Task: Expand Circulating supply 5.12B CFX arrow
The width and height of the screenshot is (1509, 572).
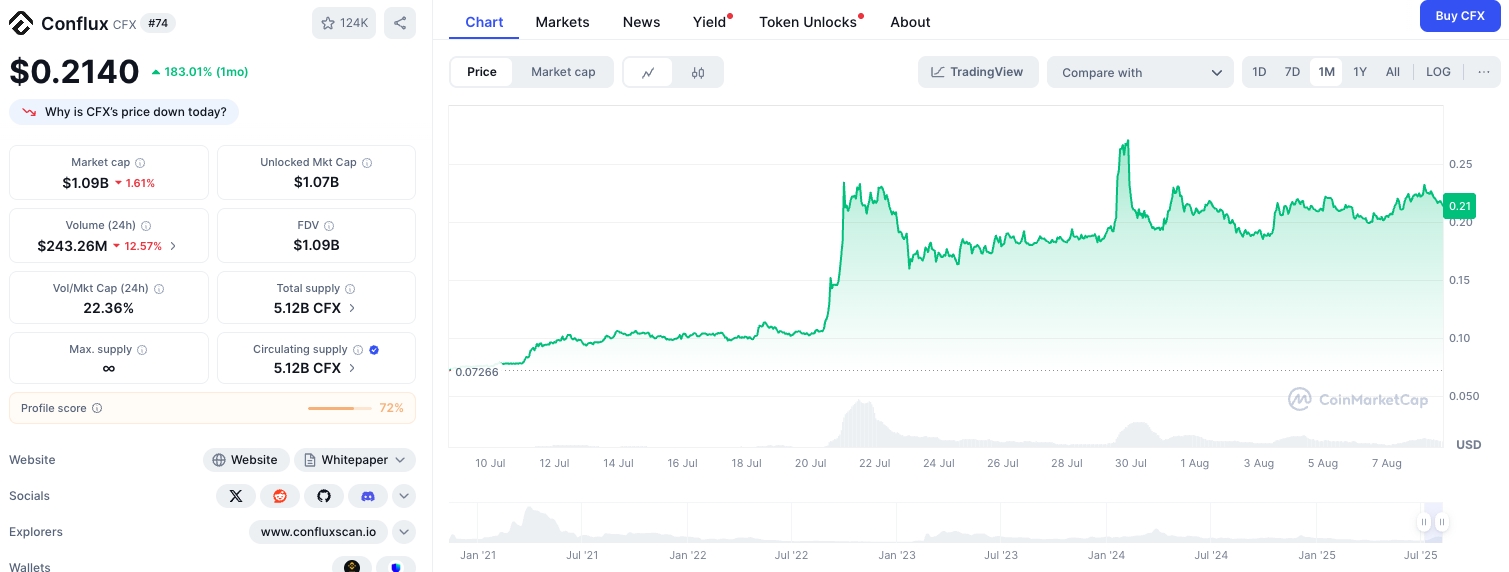Action: (x=351, y=368)
